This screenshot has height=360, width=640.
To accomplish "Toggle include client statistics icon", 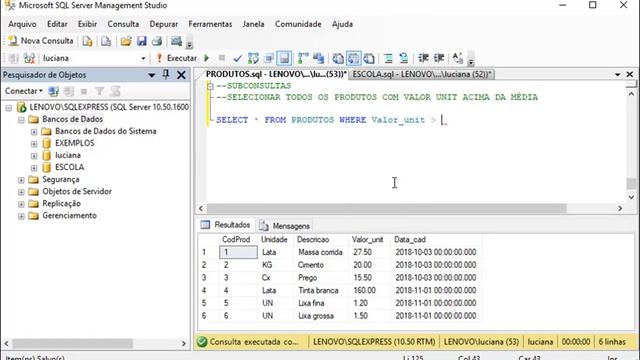I will (318, 58).
